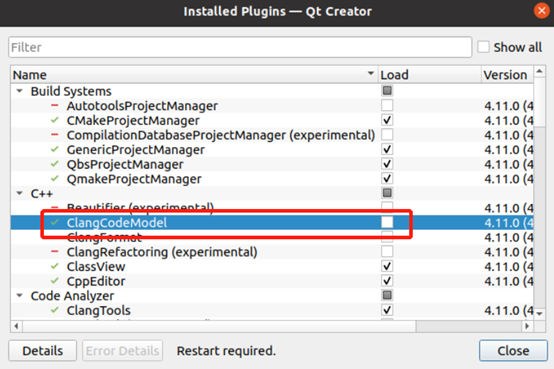Click the Filter input field
The width and height of the screenshot is (554, 369).
pyautogui.click(x=240, y=47)
